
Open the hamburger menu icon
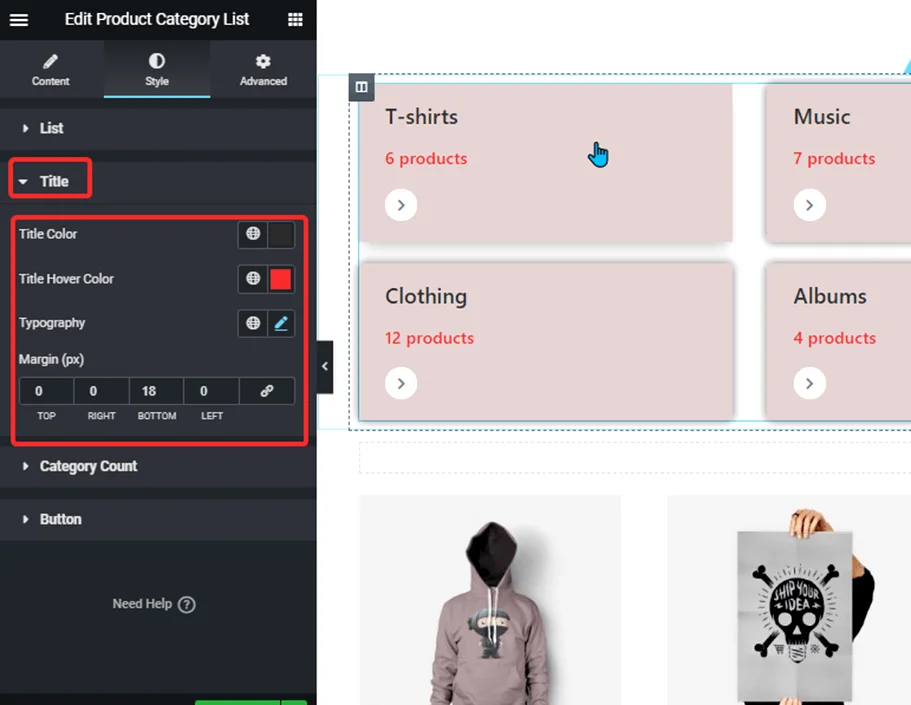19,19
